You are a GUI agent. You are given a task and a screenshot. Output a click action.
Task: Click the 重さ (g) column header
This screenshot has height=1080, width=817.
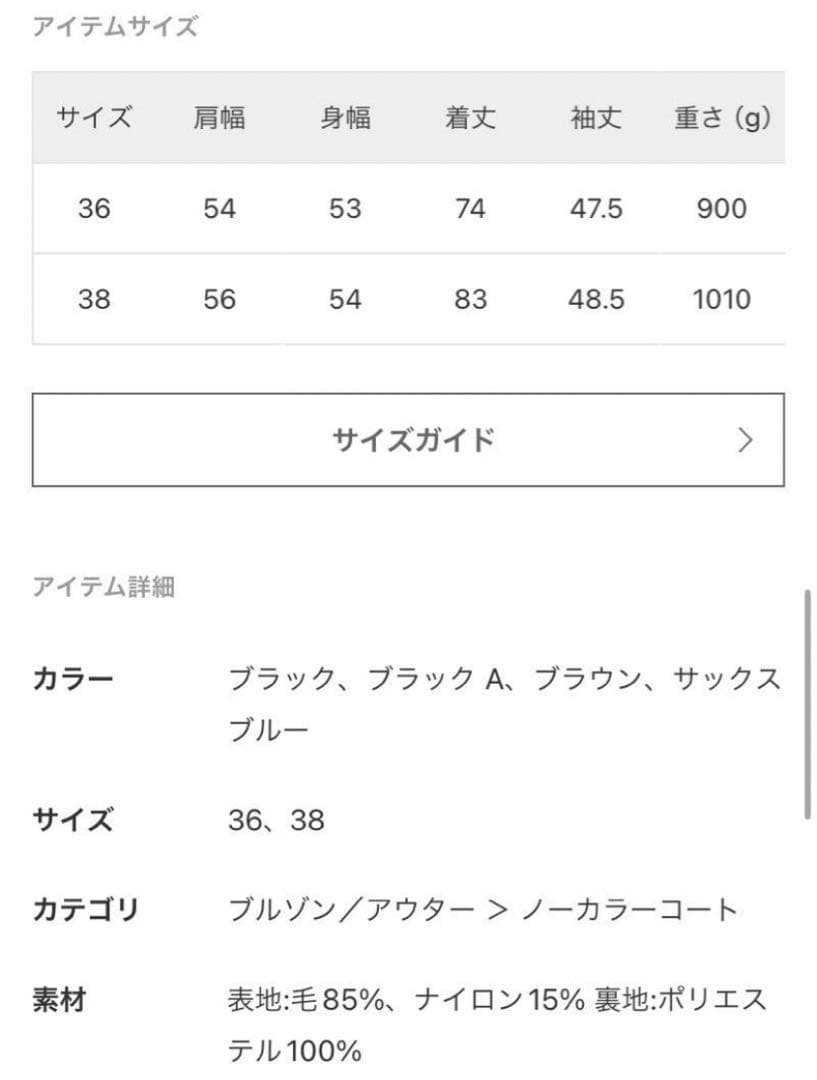click(x=722, y=119)
